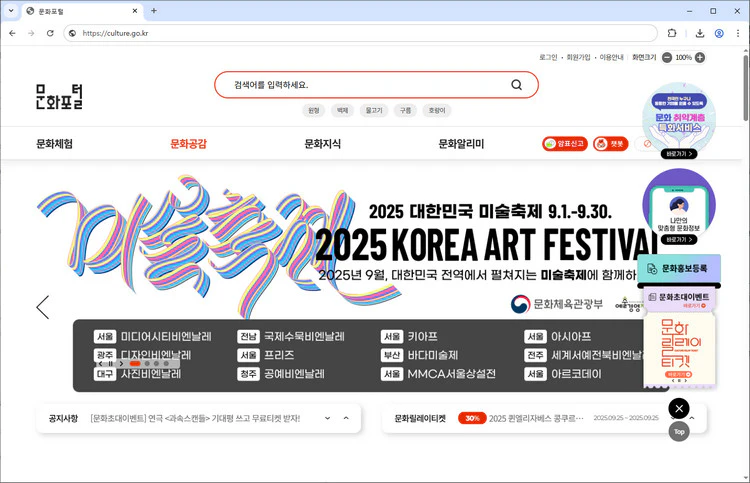Image resolution: width=750 pixels, height=483 pixels.
Task: Click the 이용안내 link
Action: [611, 57]
